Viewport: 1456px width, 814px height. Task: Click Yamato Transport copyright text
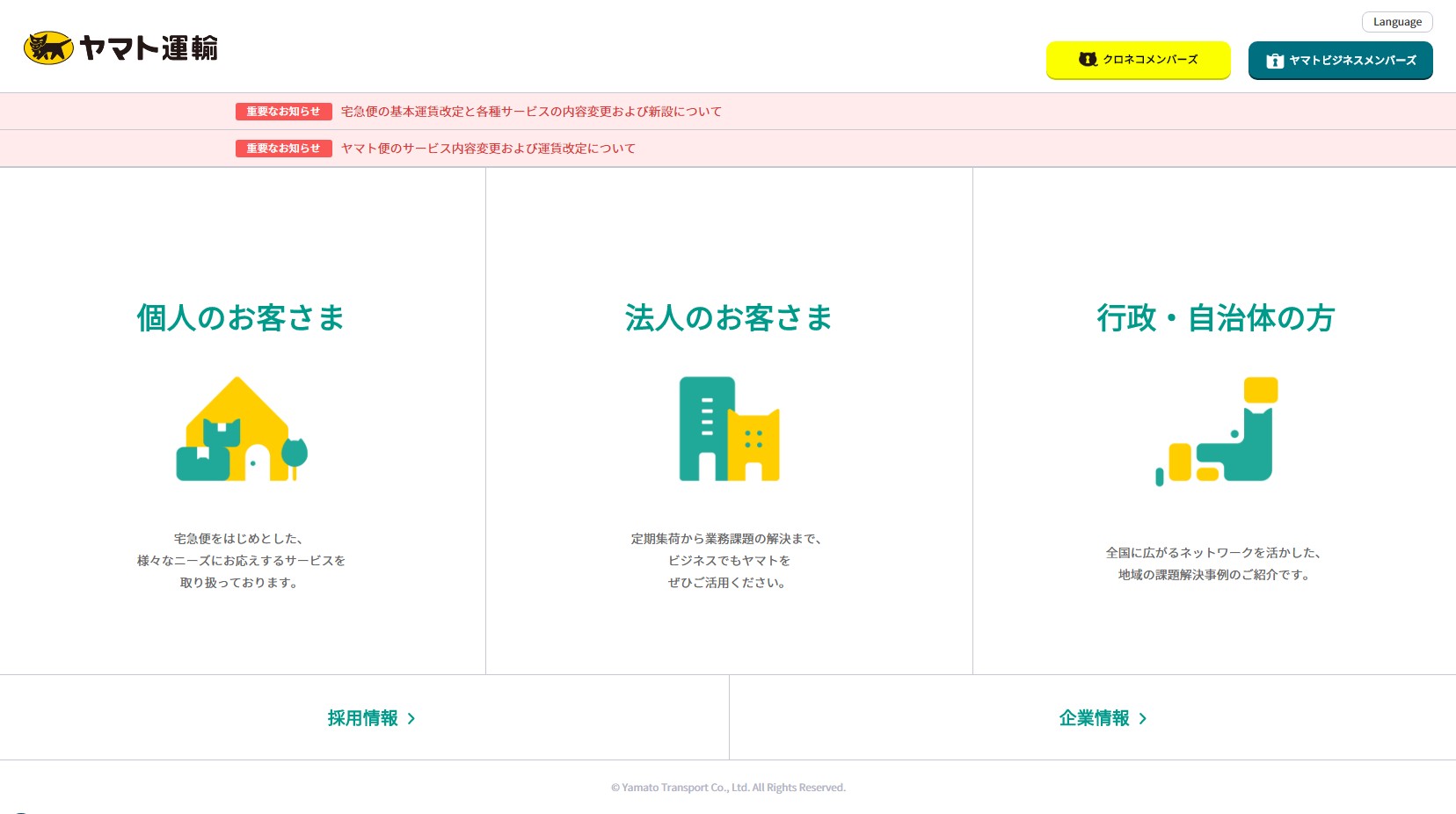tap(728, 788)
